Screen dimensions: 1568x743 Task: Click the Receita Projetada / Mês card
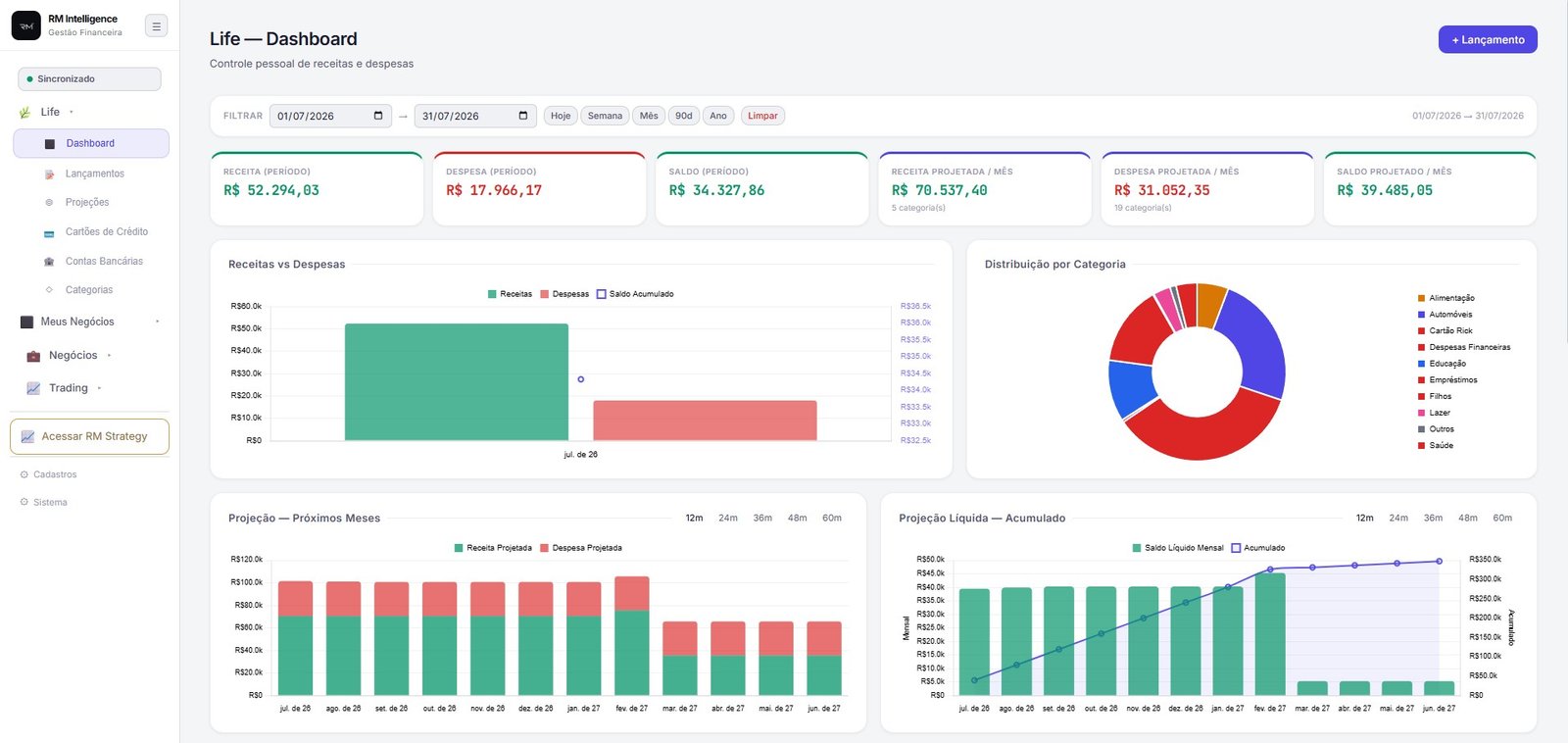pos(985,189)
